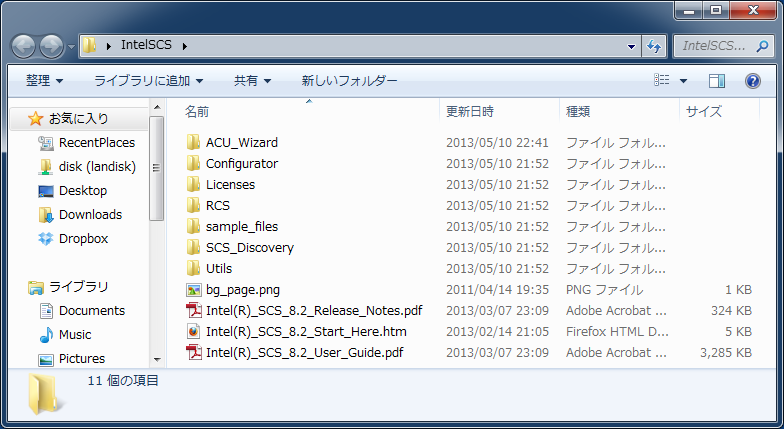Click the refresh button in address bar

tap(654, 46)
